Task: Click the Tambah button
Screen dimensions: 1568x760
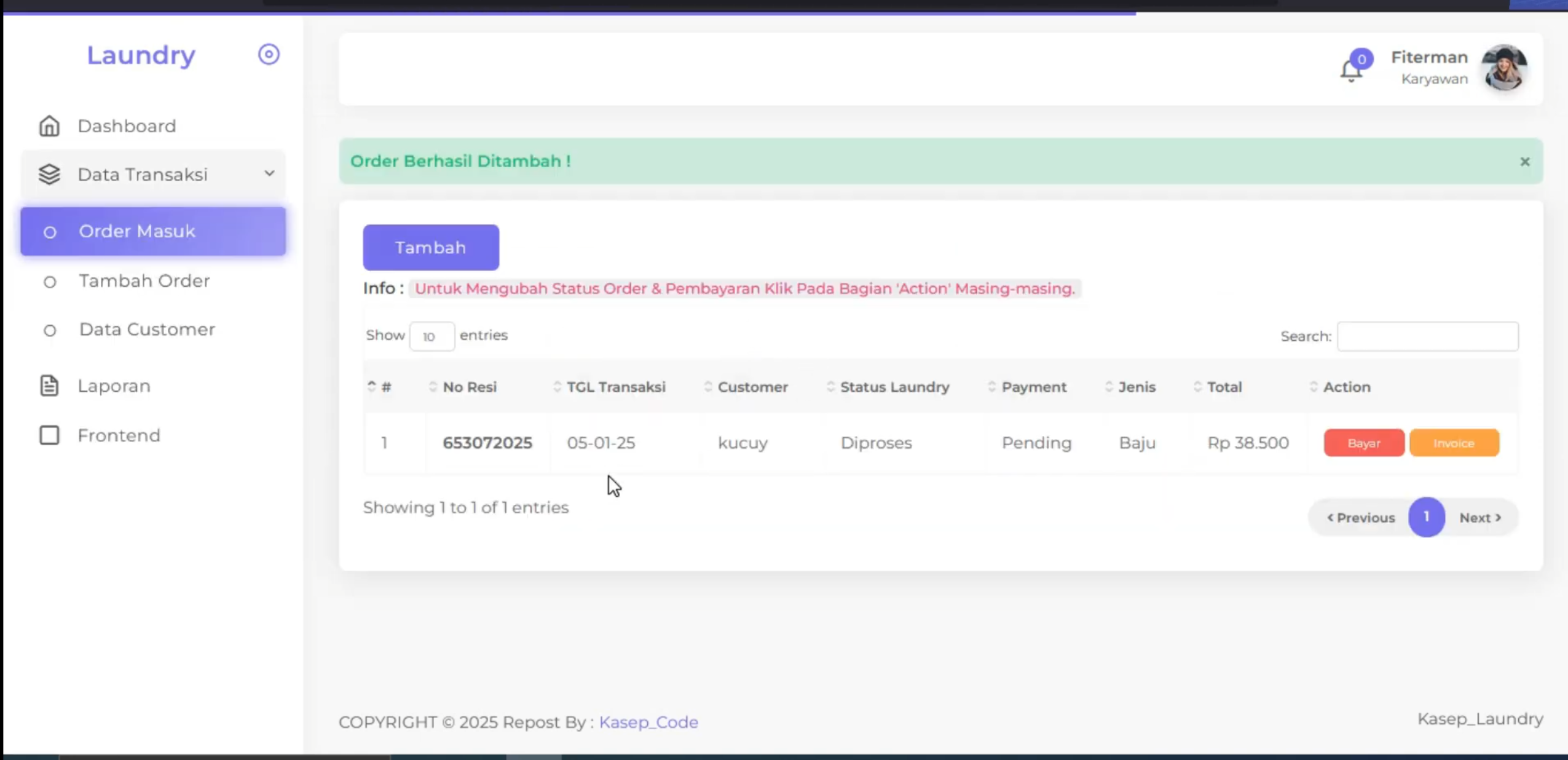Action: coord(431,248)
